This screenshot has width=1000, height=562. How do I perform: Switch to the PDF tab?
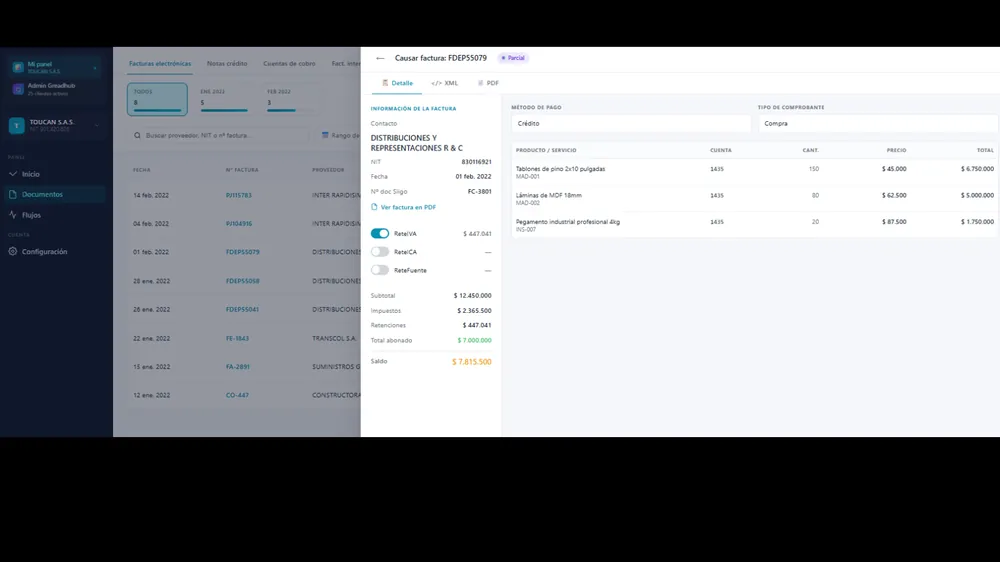click(x=488, y=83)
